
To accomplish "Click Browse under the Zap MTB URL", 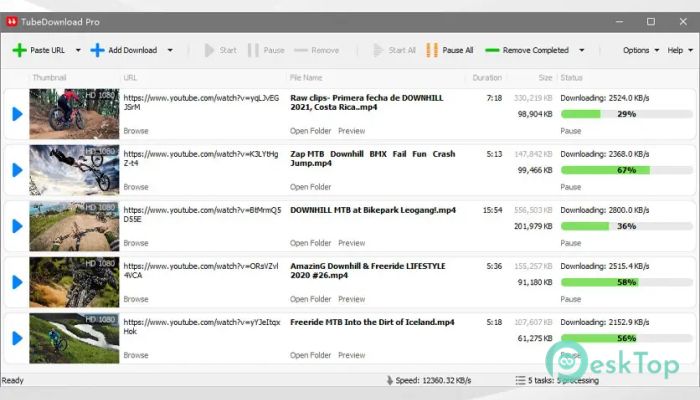I will [x=136, y=187].
